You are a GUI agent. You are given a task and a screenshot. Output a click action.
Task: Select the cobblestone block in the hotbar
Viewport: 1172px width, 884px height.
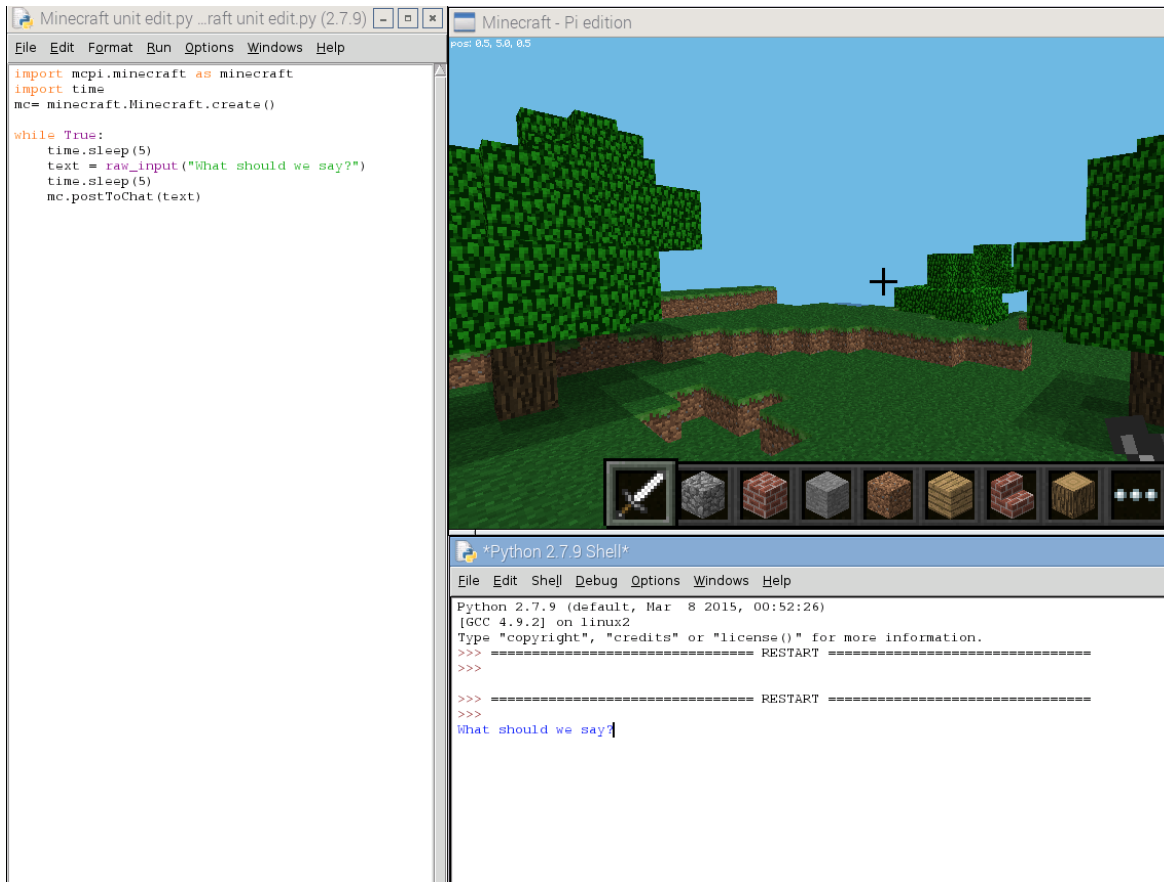tap(703, 495)
